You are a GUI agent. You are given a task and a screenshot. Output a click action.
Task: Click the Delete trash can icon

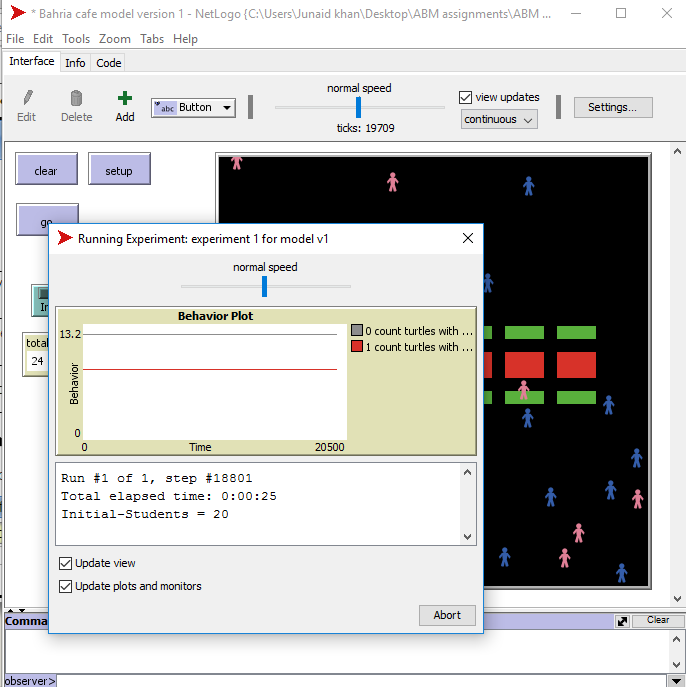coord(76,98)
